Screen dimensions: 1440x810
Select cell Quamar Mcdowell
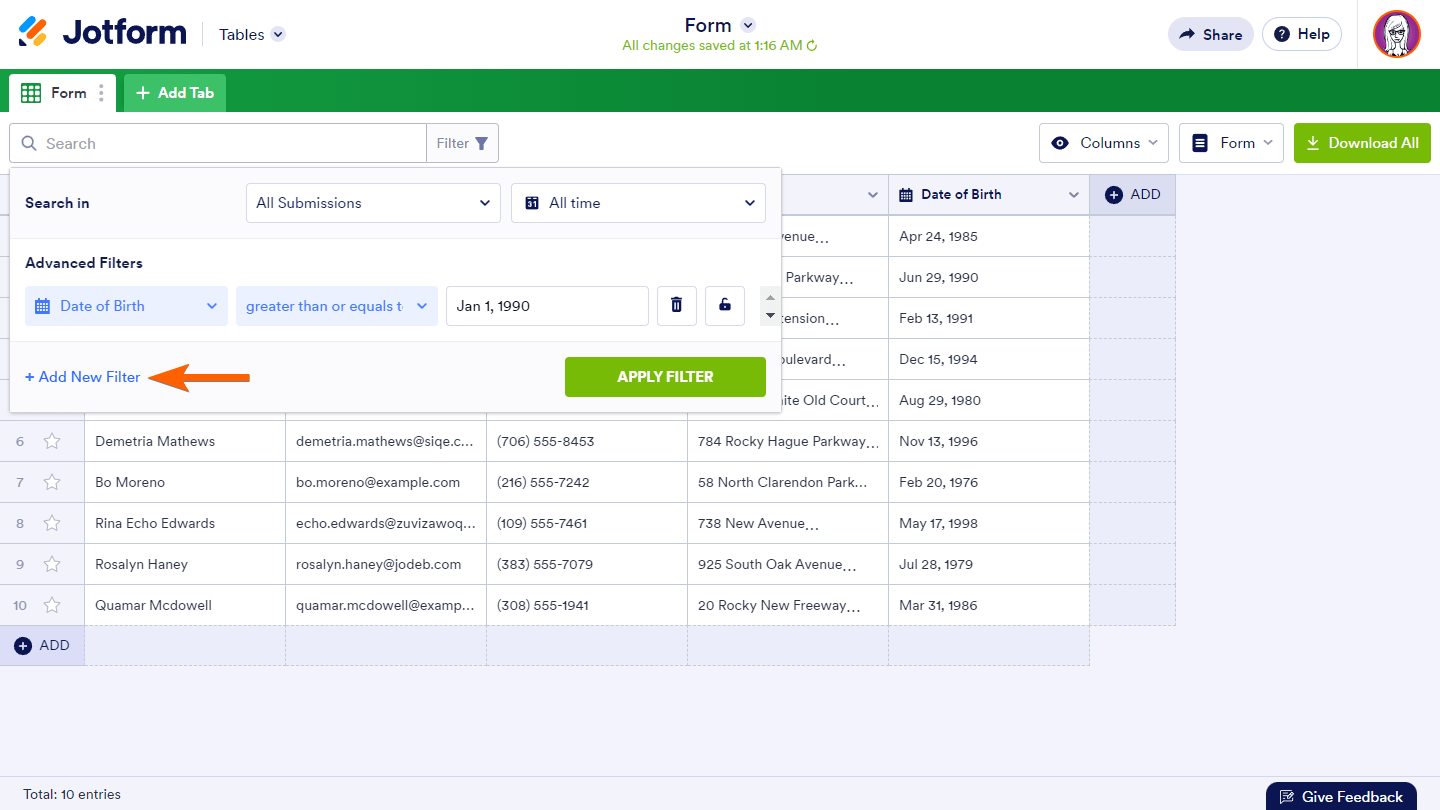point(185,605)
